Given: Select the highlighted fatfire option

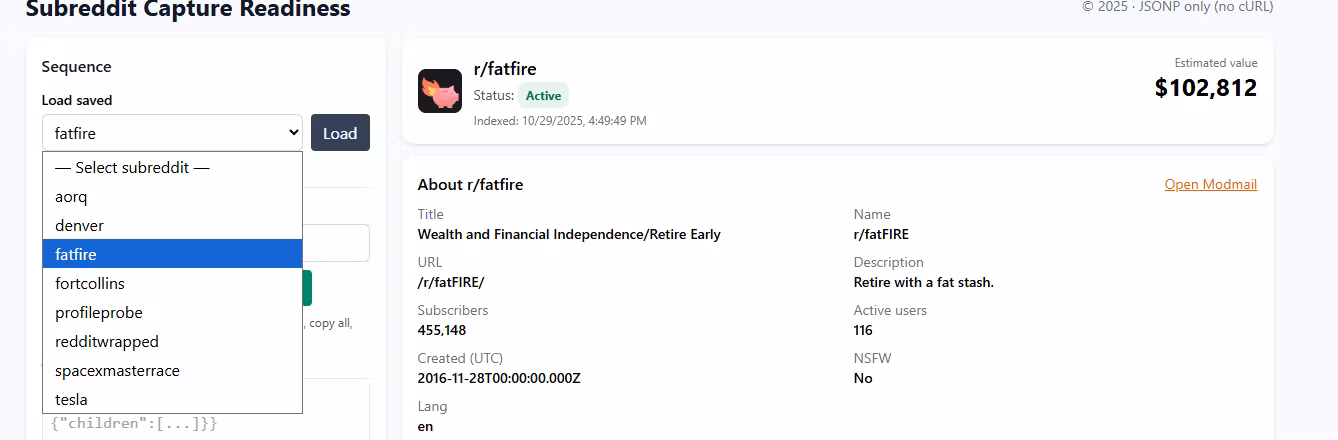Looking at the screenshot, I should (172, 255).
